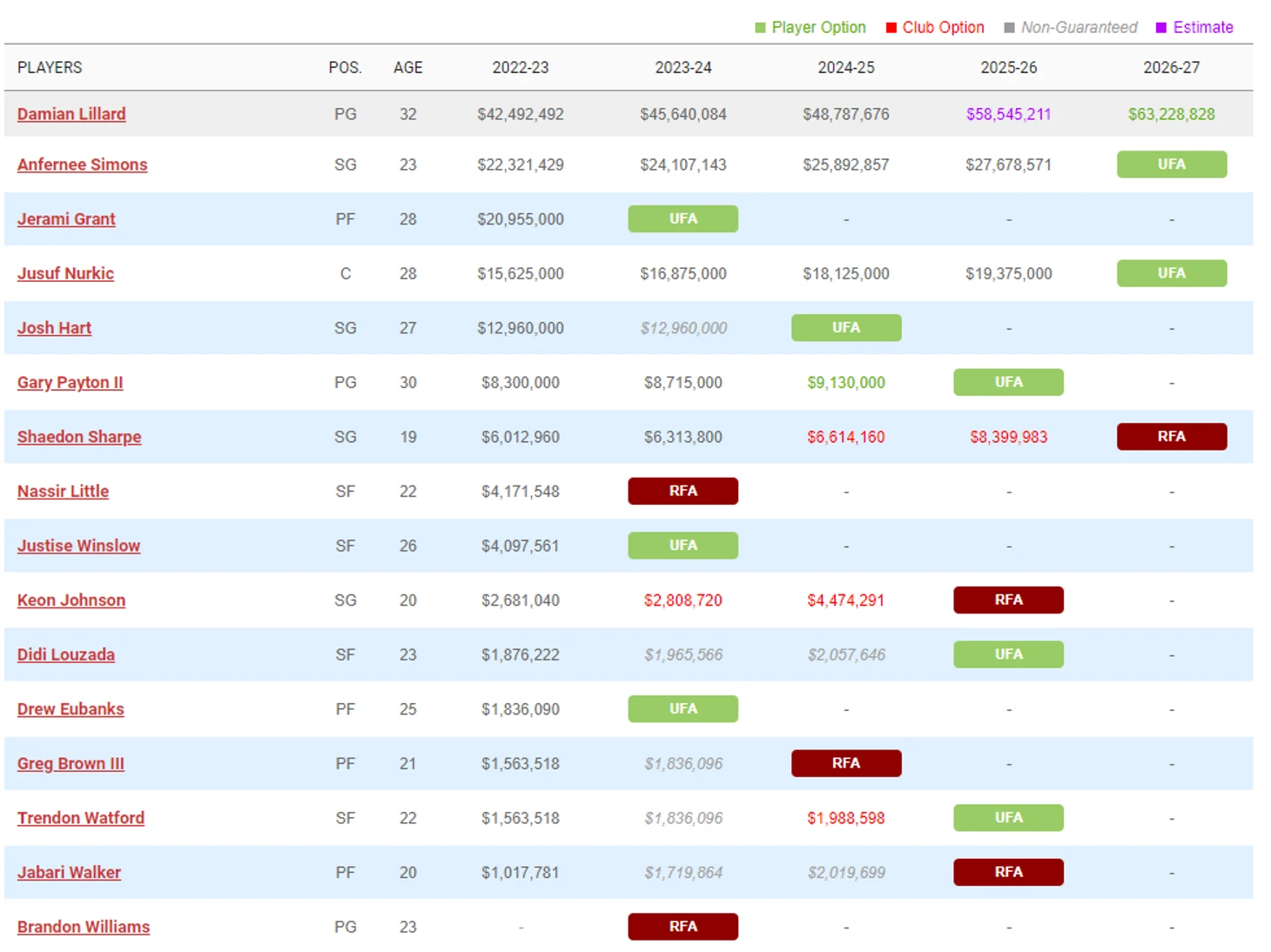Click Anfernee Simons' 2026-27 UFA badge
Image resolution: width=1271 pixels, height=952 pixels.
point(1172,164)
